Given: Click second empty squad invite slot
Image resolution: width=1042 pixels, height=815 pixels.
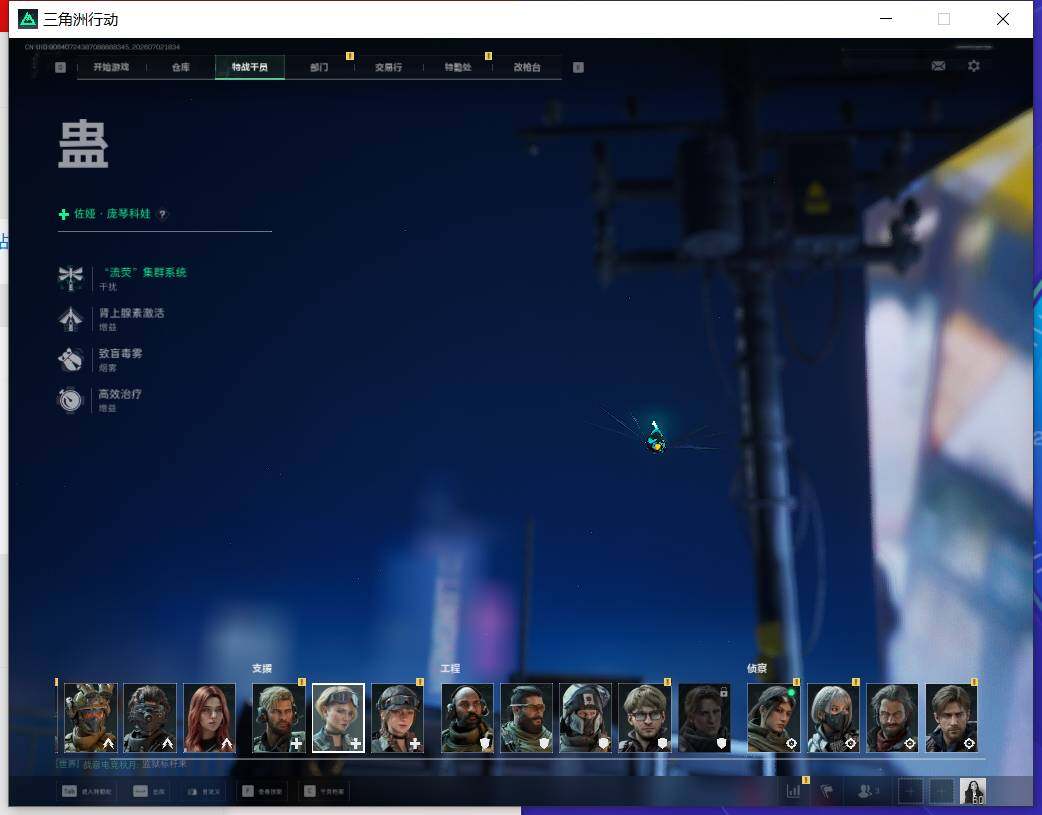Looking at the screenshot, I should point(941,791).
